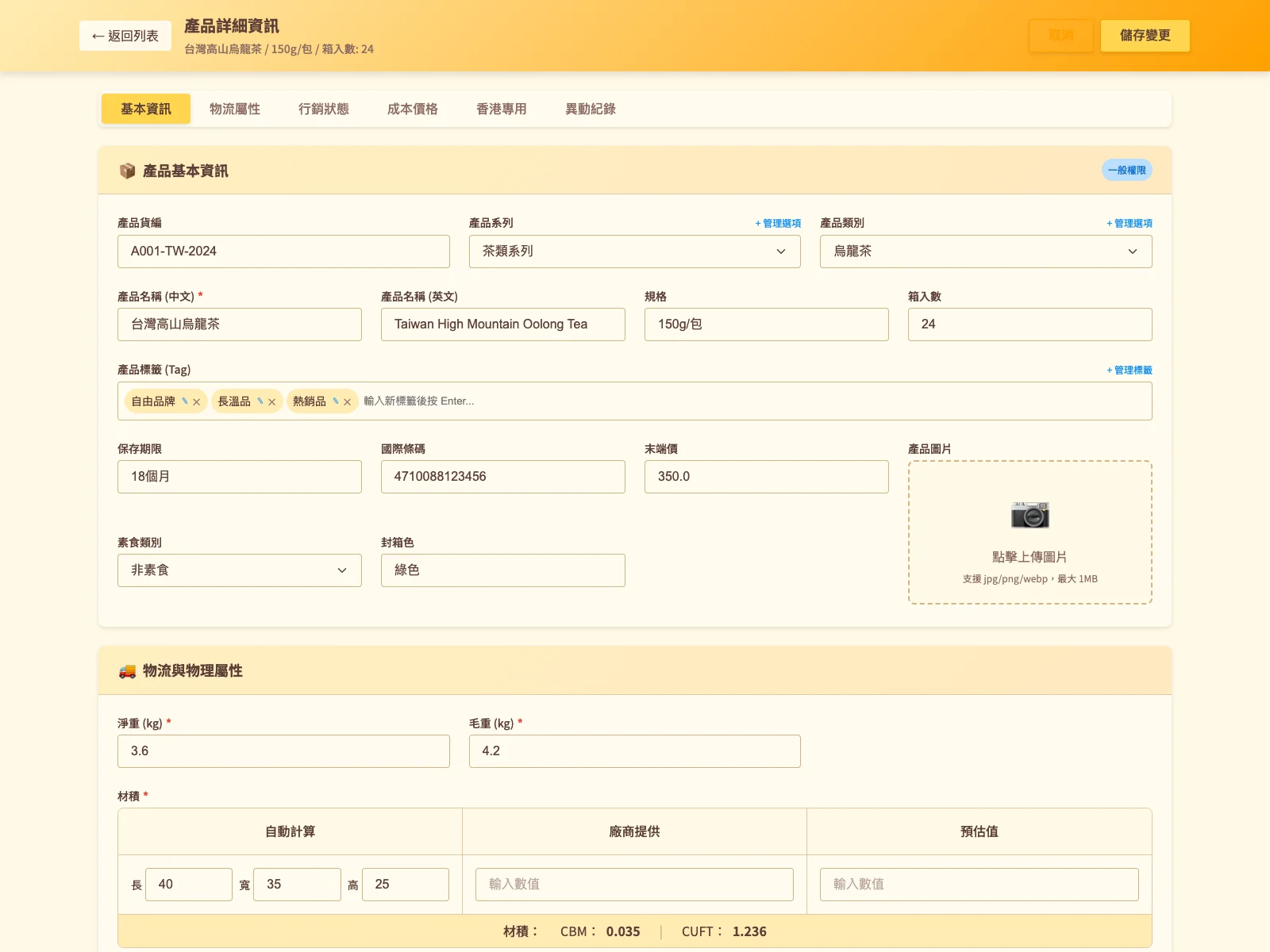The width and height of the screenshot is (1270, 952).
Task: Open the 行銷狀態 tab
Action: tap(324, 109)
